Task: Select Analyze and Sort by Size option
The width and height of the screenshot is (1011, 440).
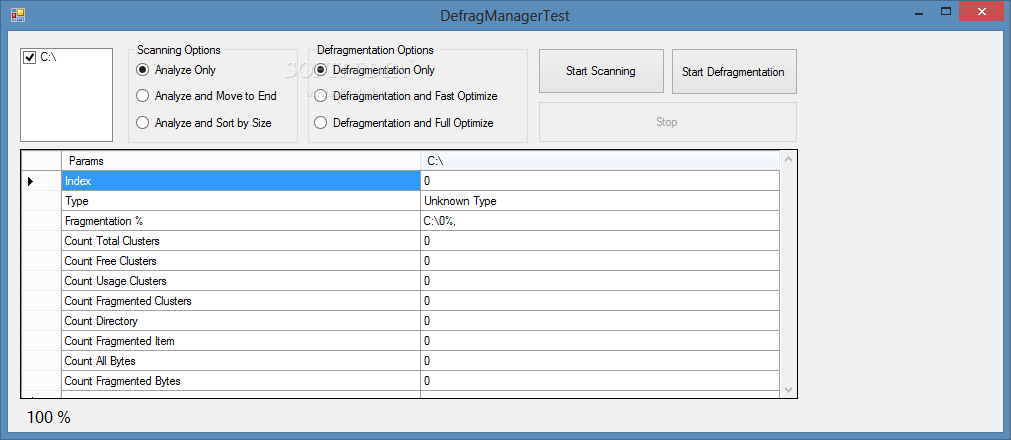Action: tap(142, 123)
